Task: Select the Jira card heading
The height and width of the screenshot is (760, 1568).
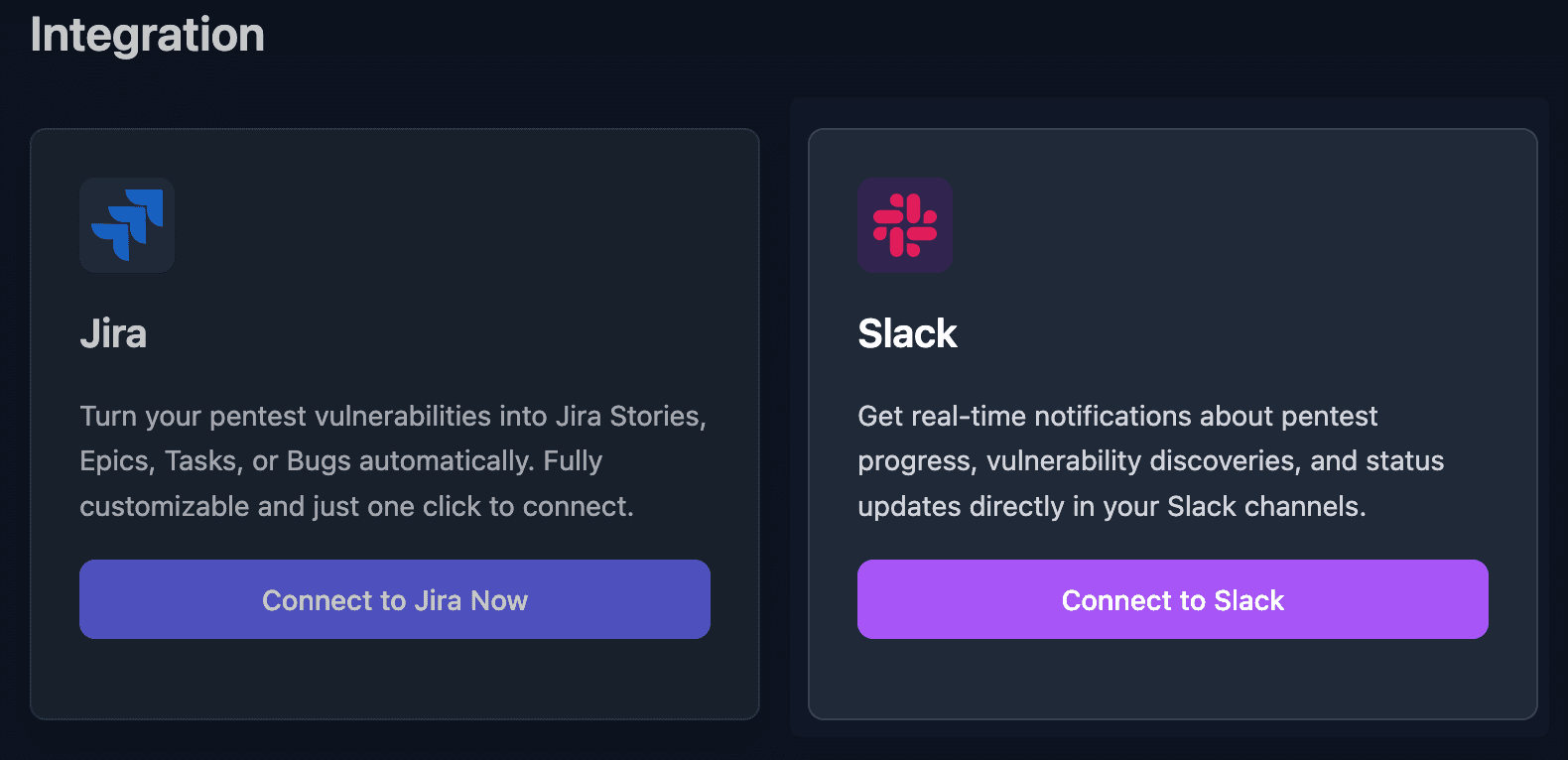Action: pos(112,333)
